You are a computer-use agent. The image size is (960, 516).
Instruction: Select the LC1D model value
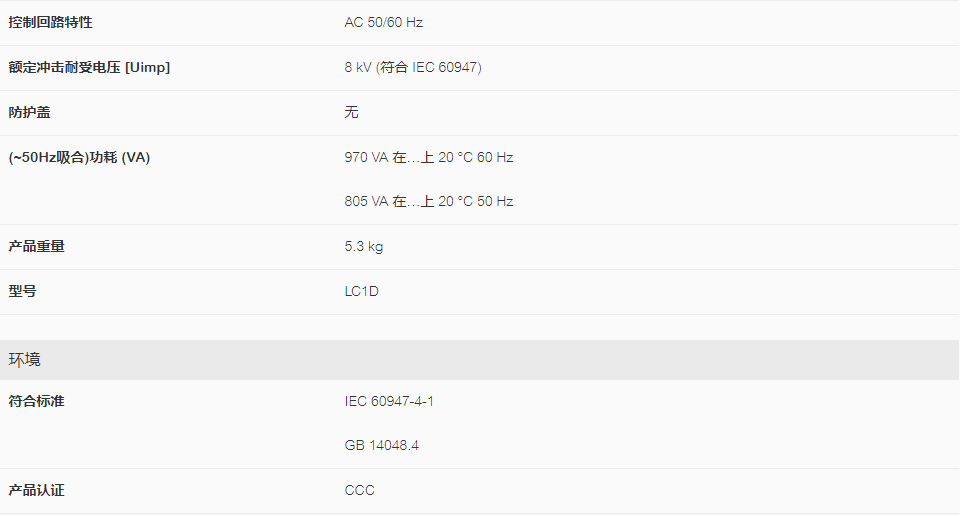[x=361, y=291]
